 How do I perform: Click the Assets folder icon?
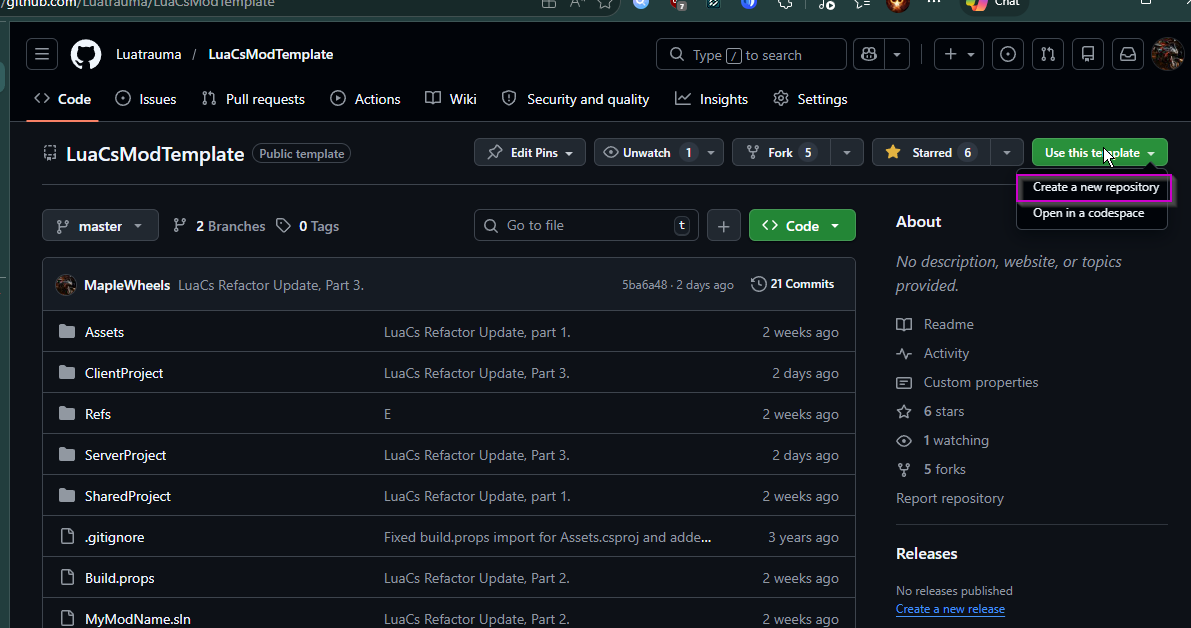67,332
